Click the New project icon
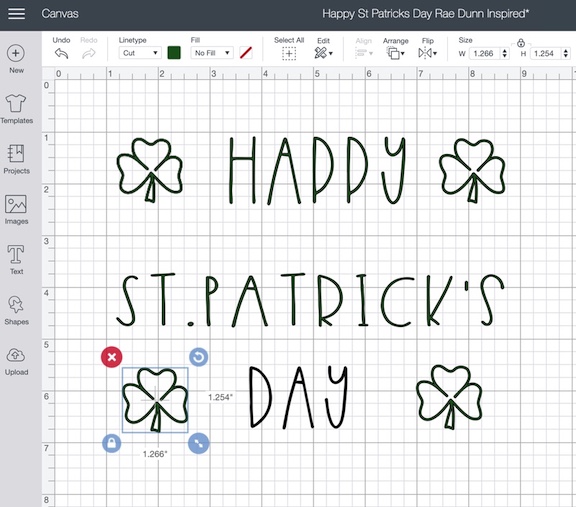The width and height of the screenshot is (576, 507). coord(16,53)
